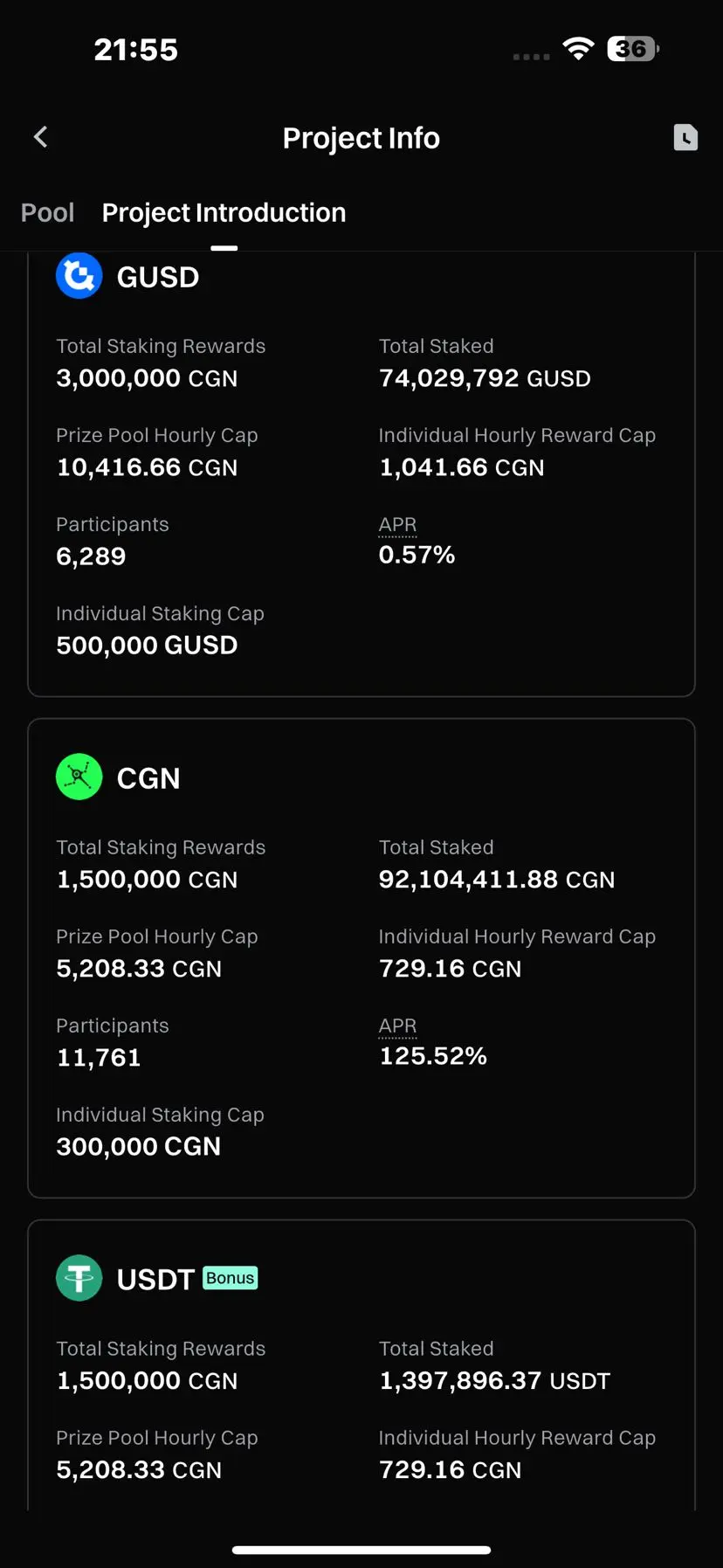Tap the home indicator bar

[361, 1551]
